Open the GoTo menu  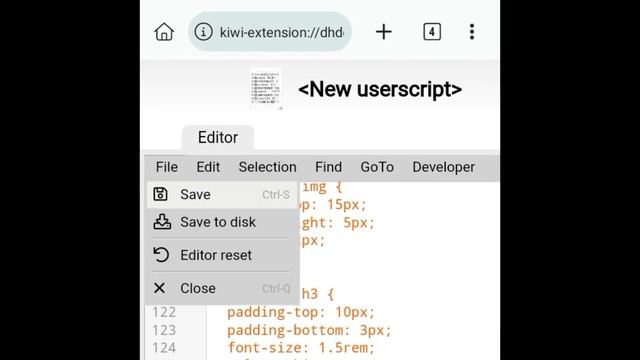pos(377,167)
